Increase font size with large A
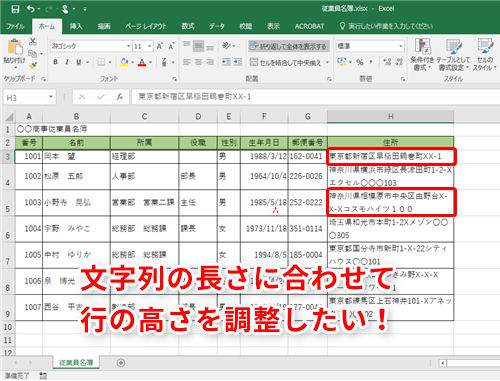This screenshot has width=500, height=381. click(x=160, y=46)
